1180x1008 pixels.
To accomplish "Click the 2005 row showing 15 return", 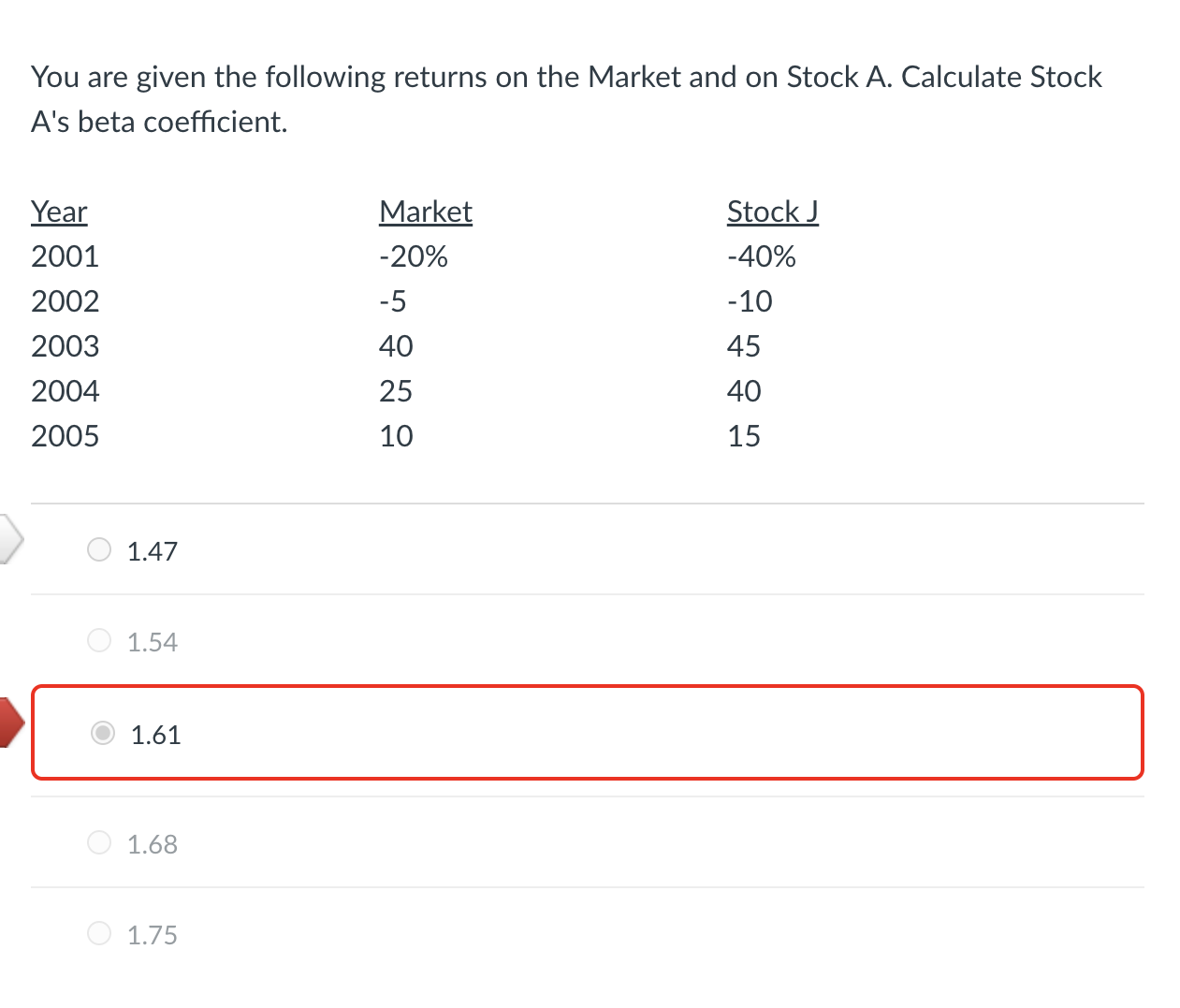I will pyautogui.click(x=374, y=435).
